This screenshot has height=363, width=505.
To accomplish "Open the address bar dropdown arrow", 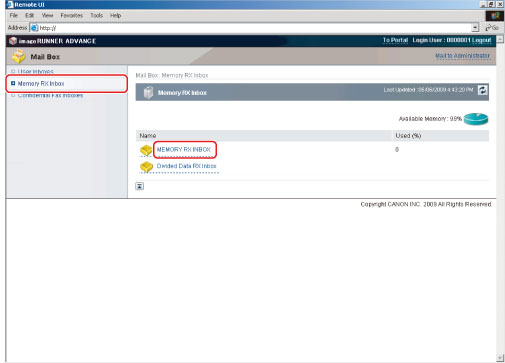I will (x=475, y=28).
